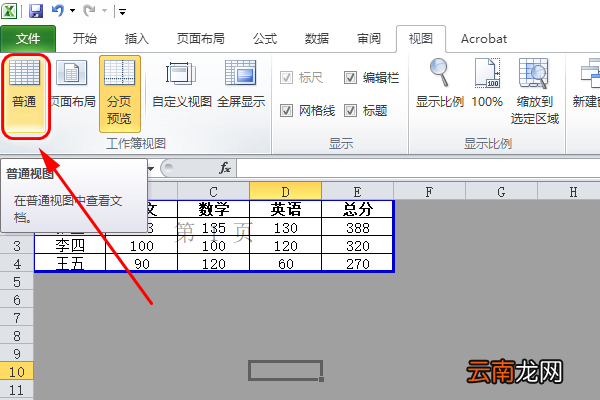Select column G header
The width and height of the screenshot is (600, 400).
pyautogui.click(x=501, y=191)
